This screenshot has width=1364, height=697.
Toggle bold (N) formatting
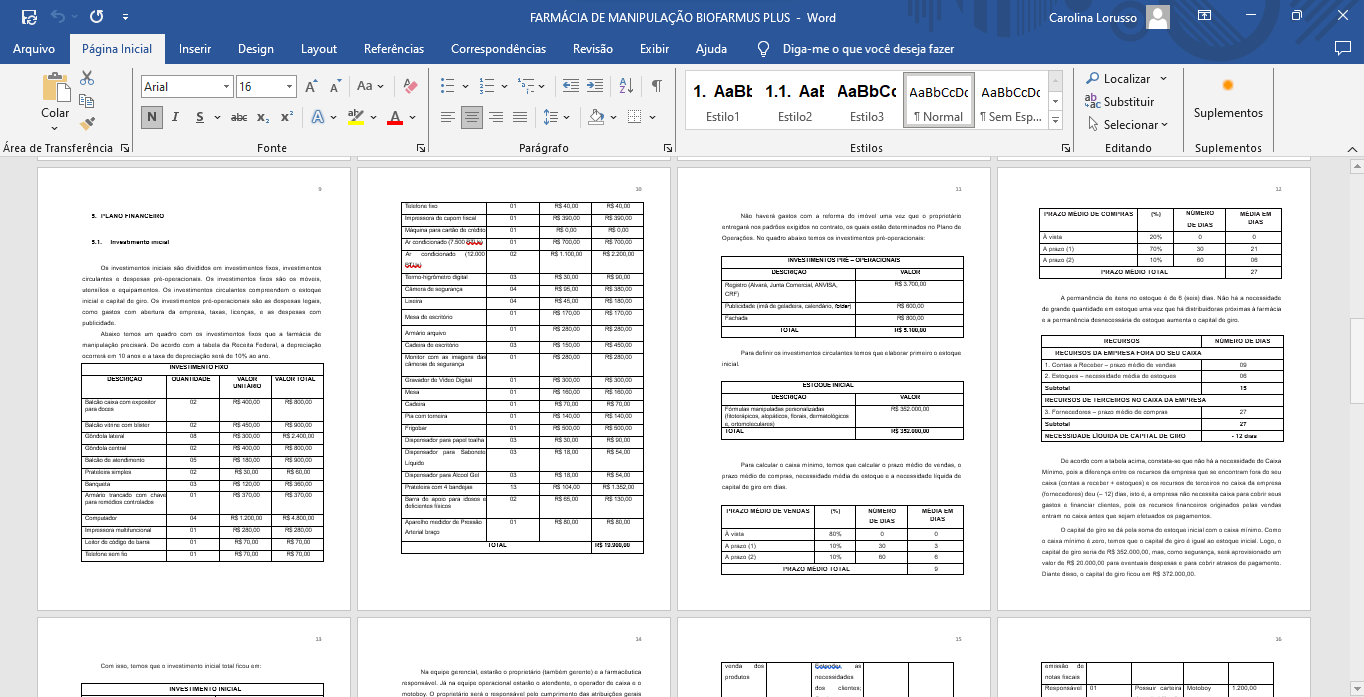(152, 117)
